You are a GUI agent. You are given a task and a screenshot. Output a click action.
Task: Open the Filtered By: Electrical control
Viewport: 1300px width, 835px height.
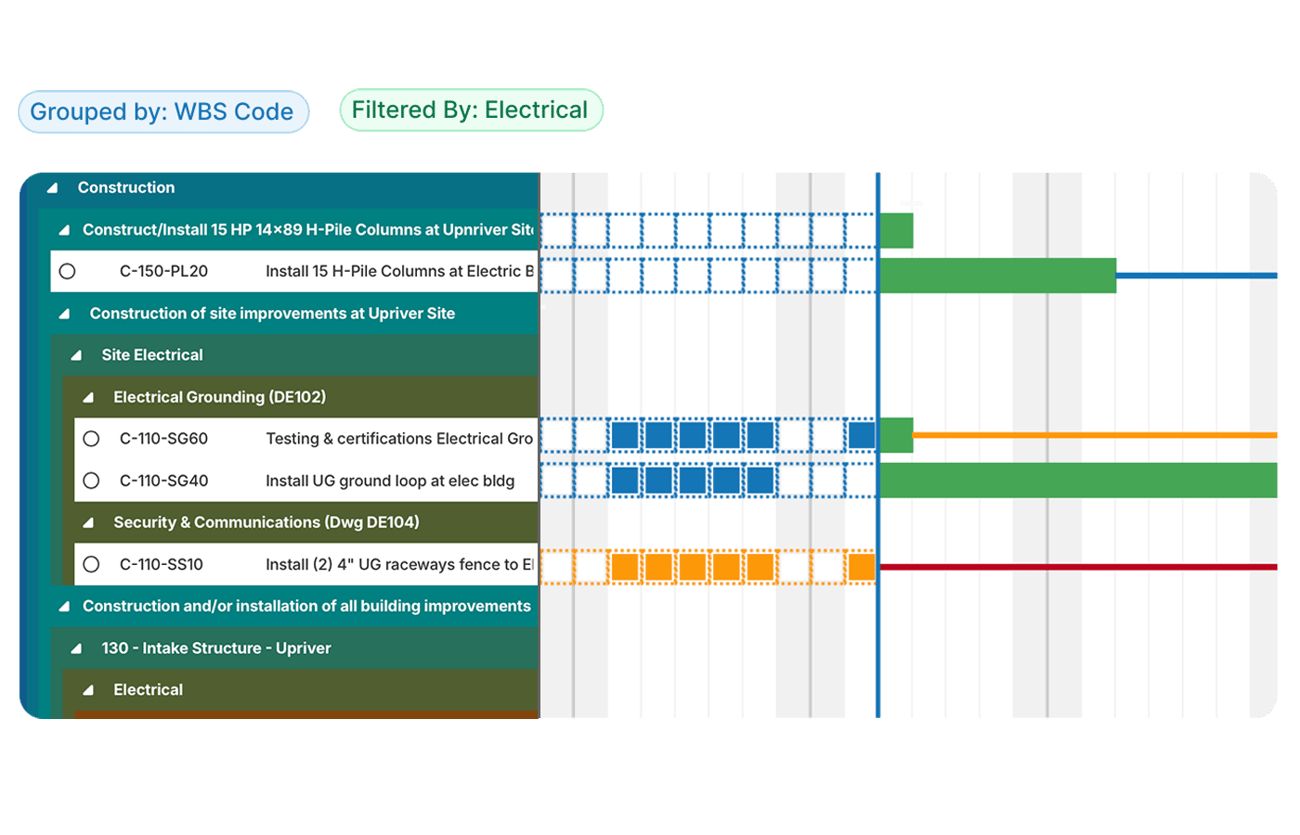click(x=470, y=110)
